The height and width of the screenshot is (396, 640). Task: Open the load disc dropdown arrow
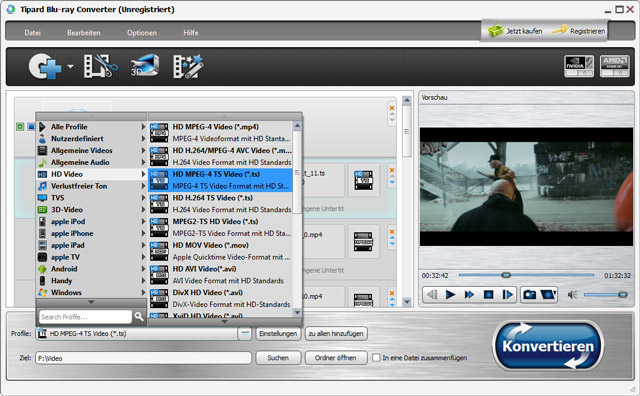pos(71,66)
